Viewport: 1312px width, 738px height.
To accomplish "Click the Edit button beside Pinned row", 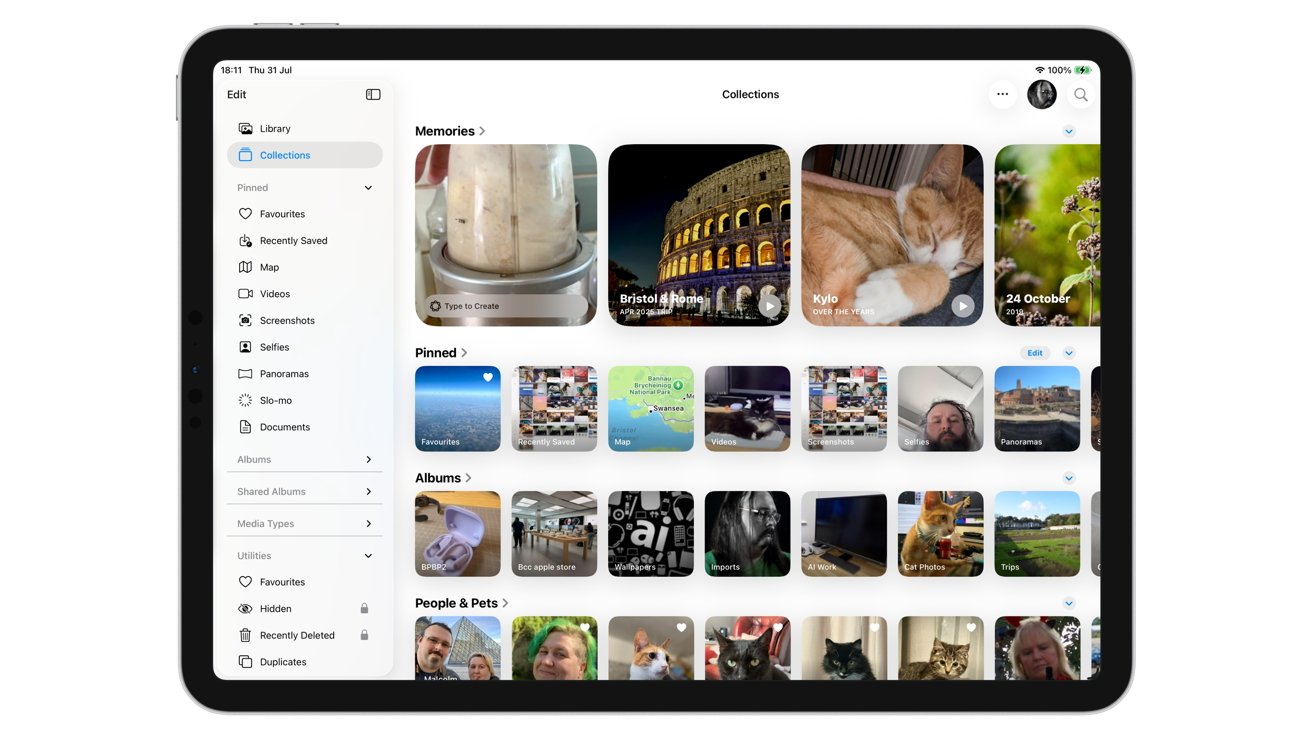I will (x=1035, y=353).
